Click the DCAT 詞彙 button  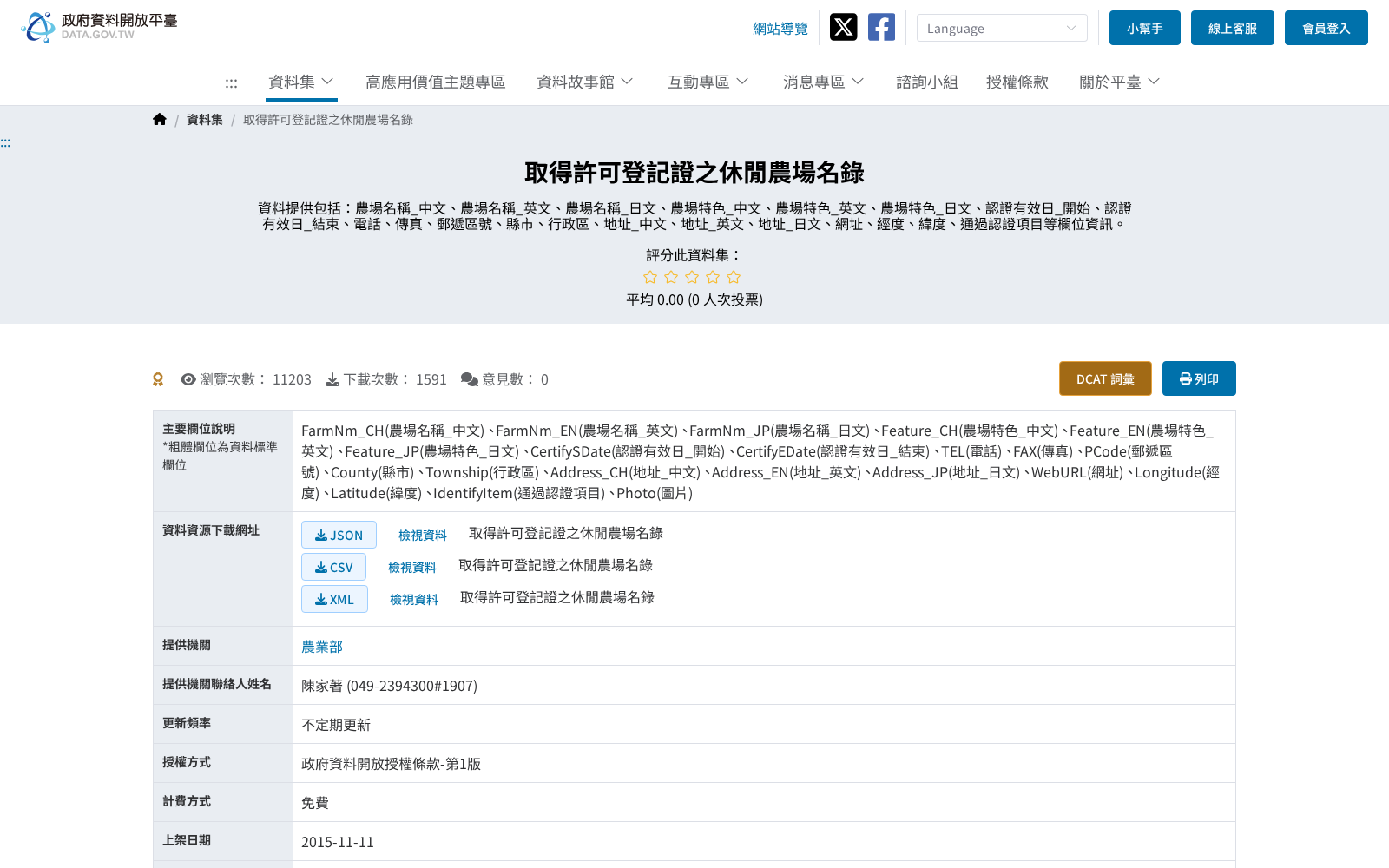point(1105,378)
